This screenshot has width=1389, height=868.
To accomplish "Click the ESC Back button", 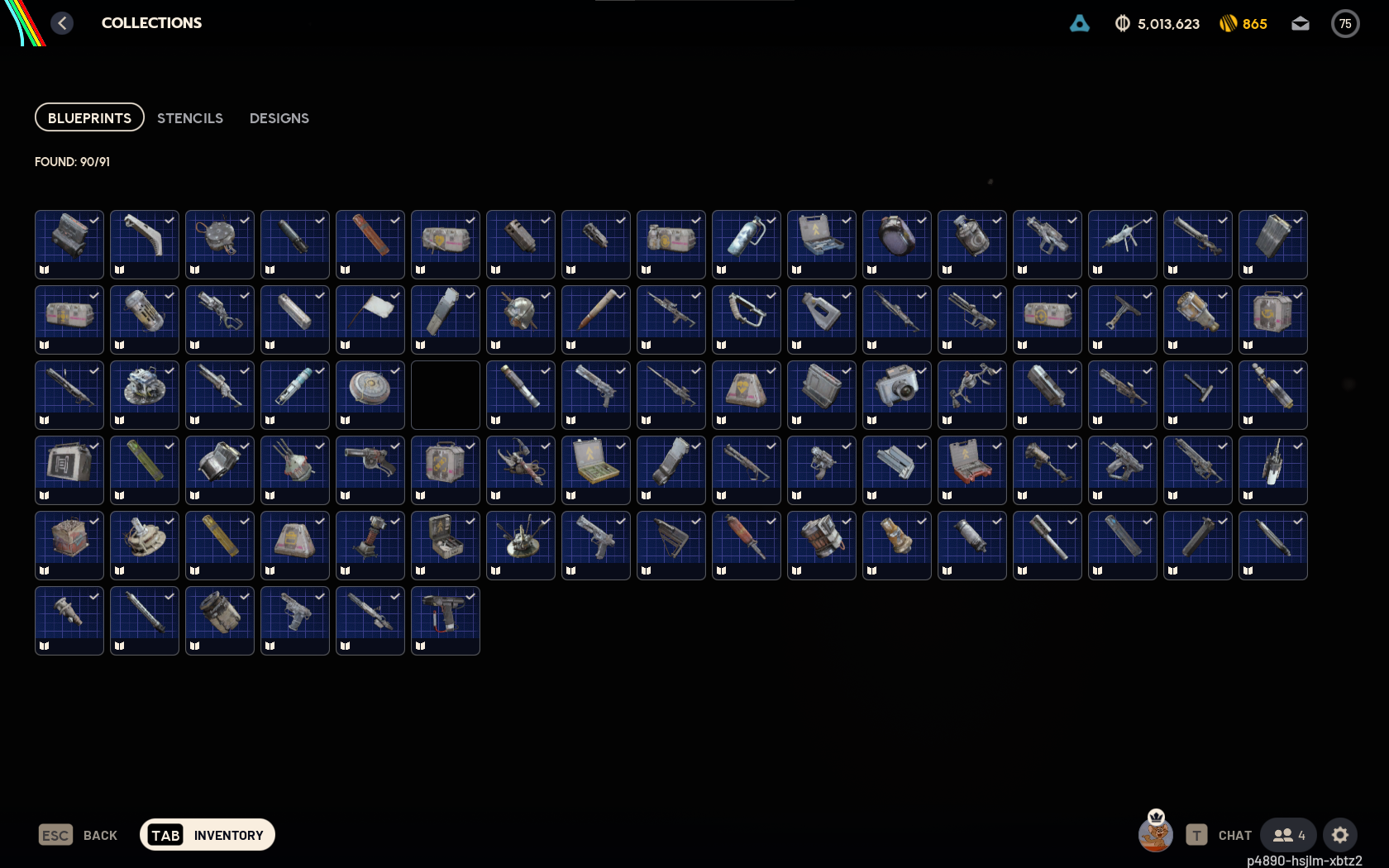I will click(78, 835).
